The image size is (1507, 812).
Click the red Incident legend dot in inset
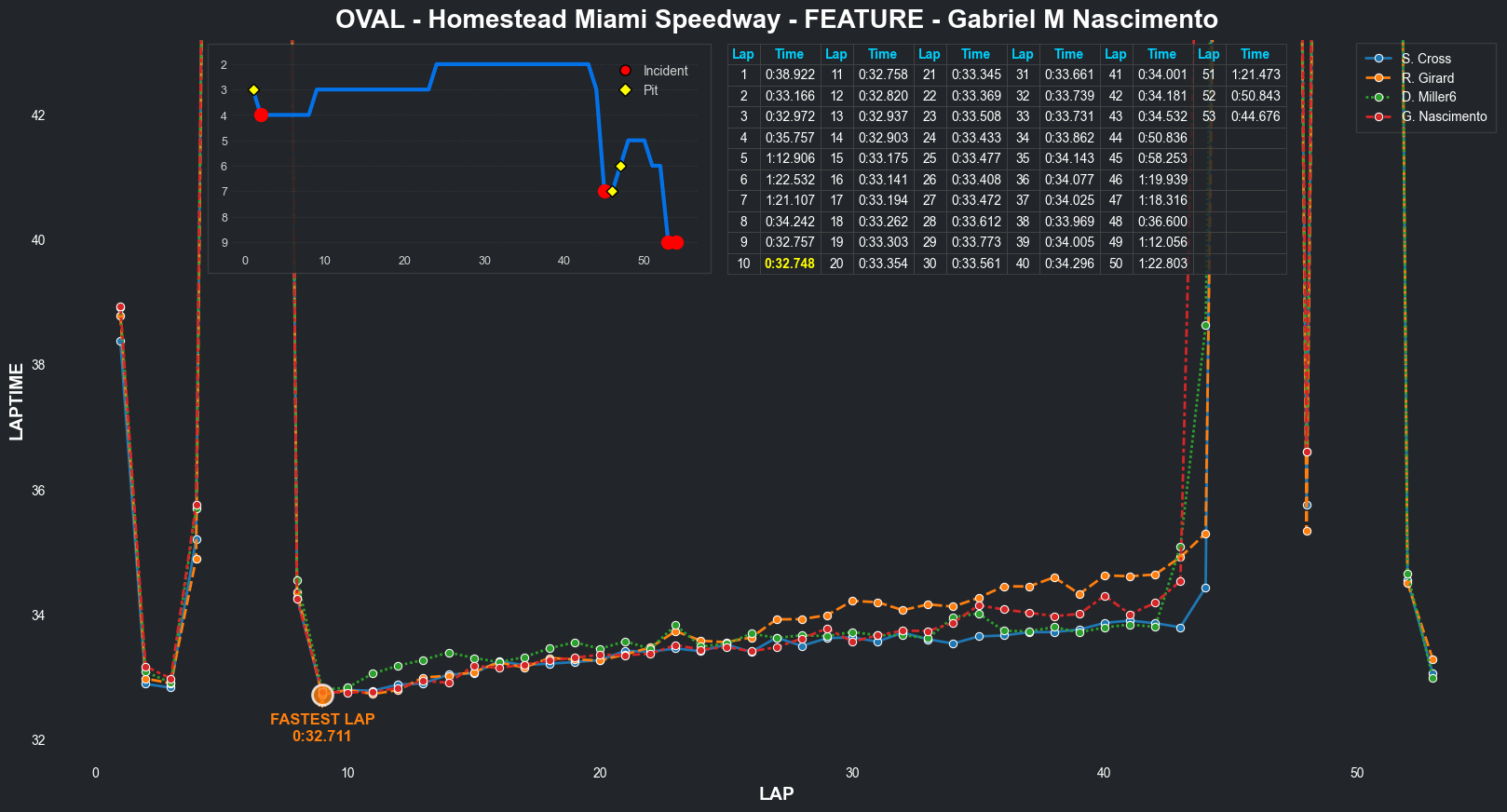[625, 71]
